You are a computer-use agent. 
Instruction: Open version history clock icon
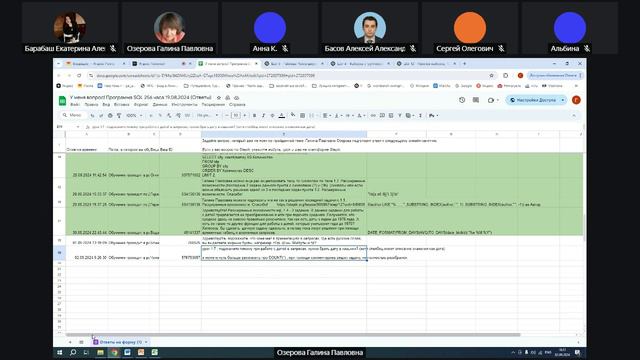click(462, 100)
